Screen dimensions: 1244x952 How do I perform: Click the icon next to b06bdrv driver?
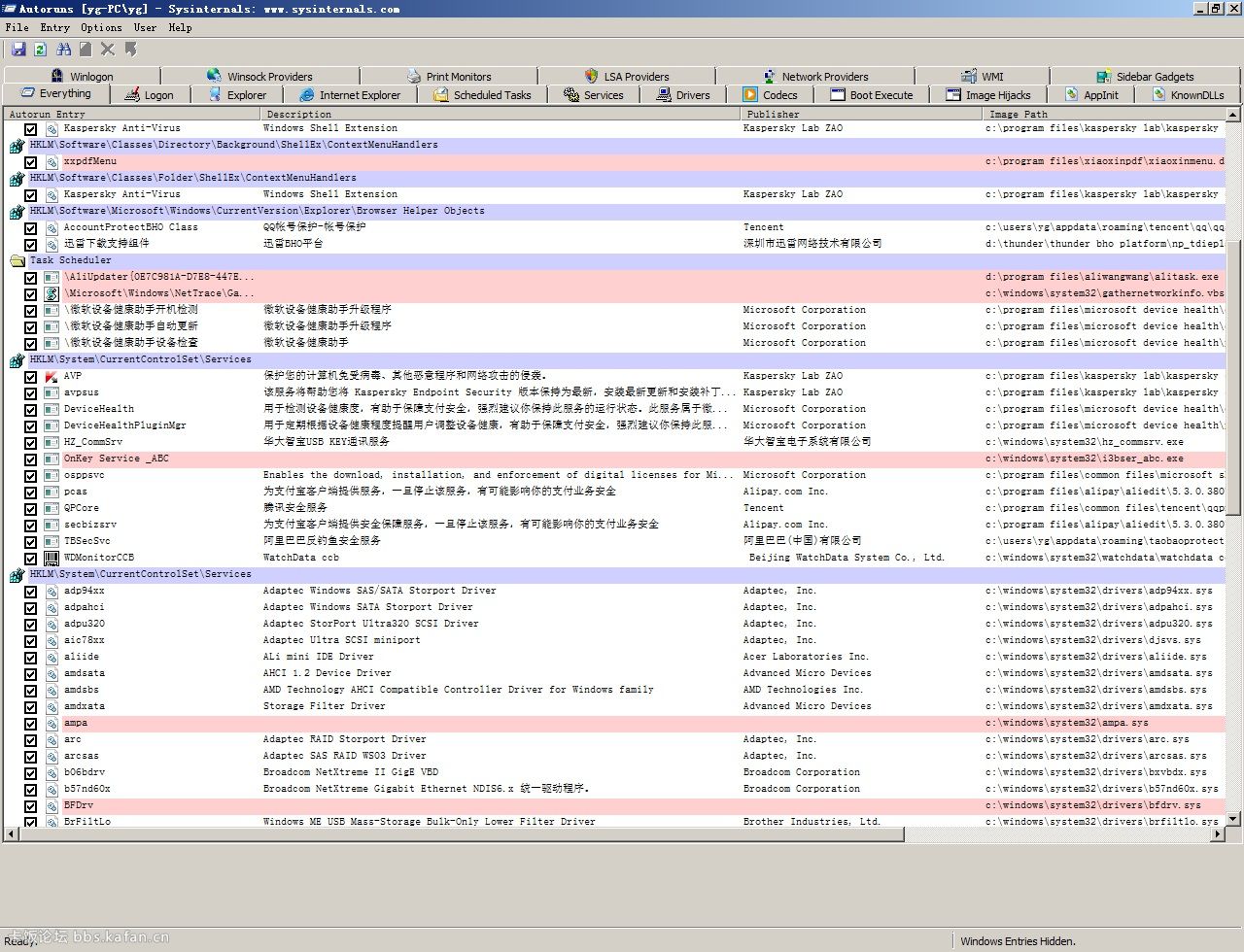click(52, 772)
